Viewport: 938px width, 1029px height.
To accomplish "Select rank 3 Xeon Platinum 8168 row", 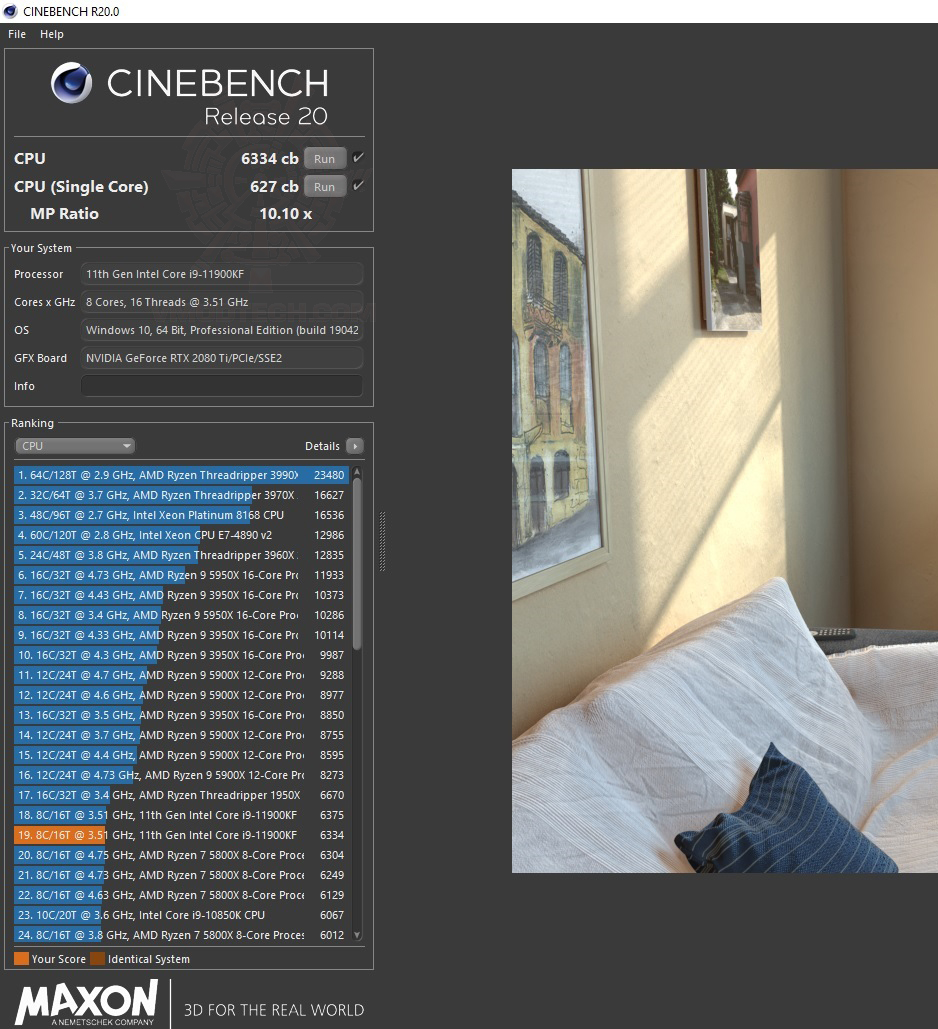I will [x=181, y=515].
